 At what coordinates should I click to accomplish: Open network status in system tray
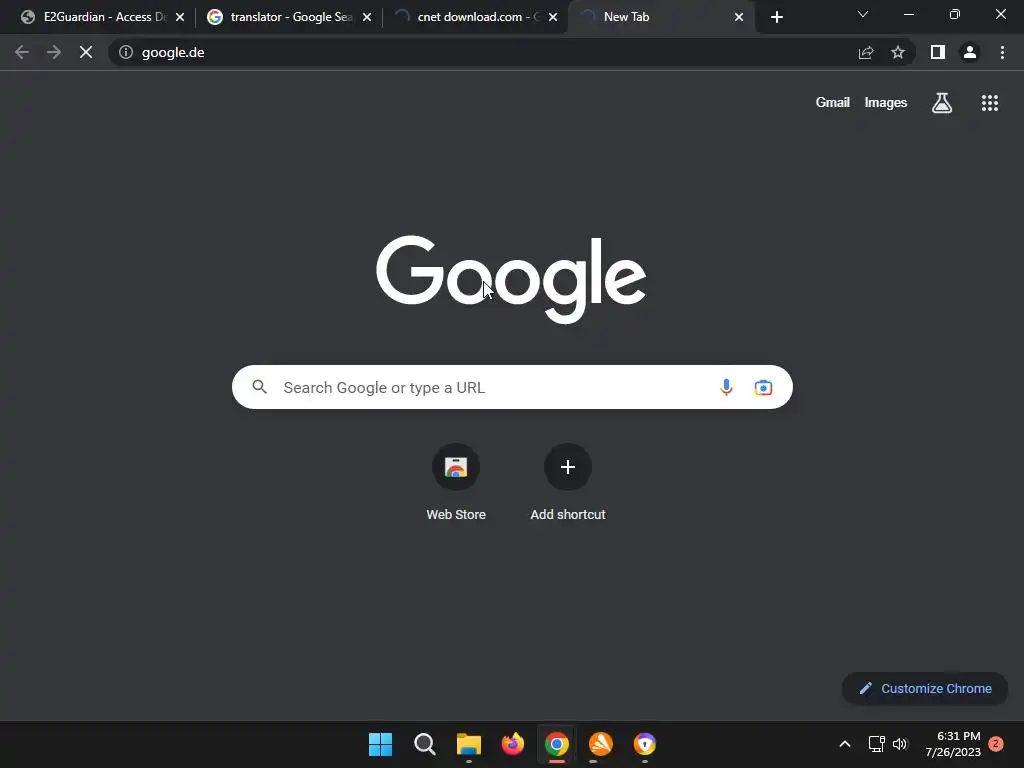click(x=876, y=744)
